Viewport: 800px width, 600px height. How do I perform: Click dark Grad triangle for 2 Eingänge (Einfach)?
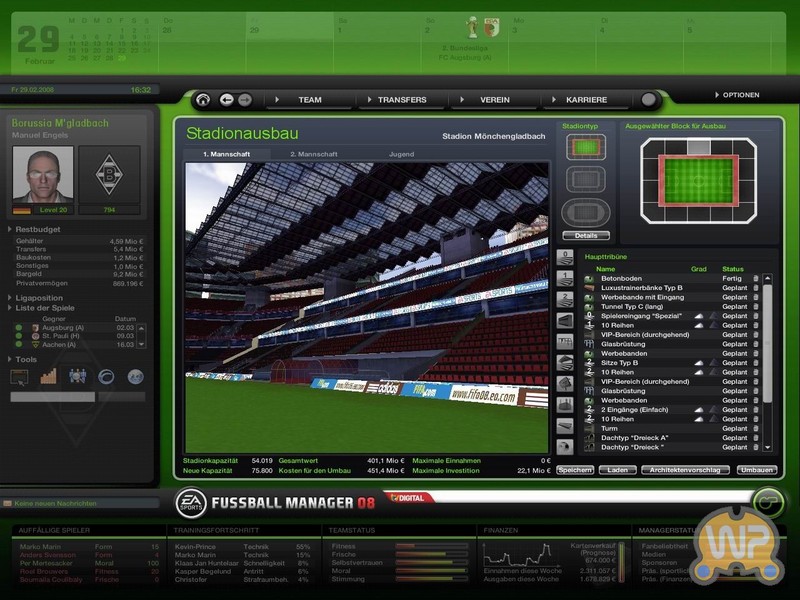click(713, 410)
